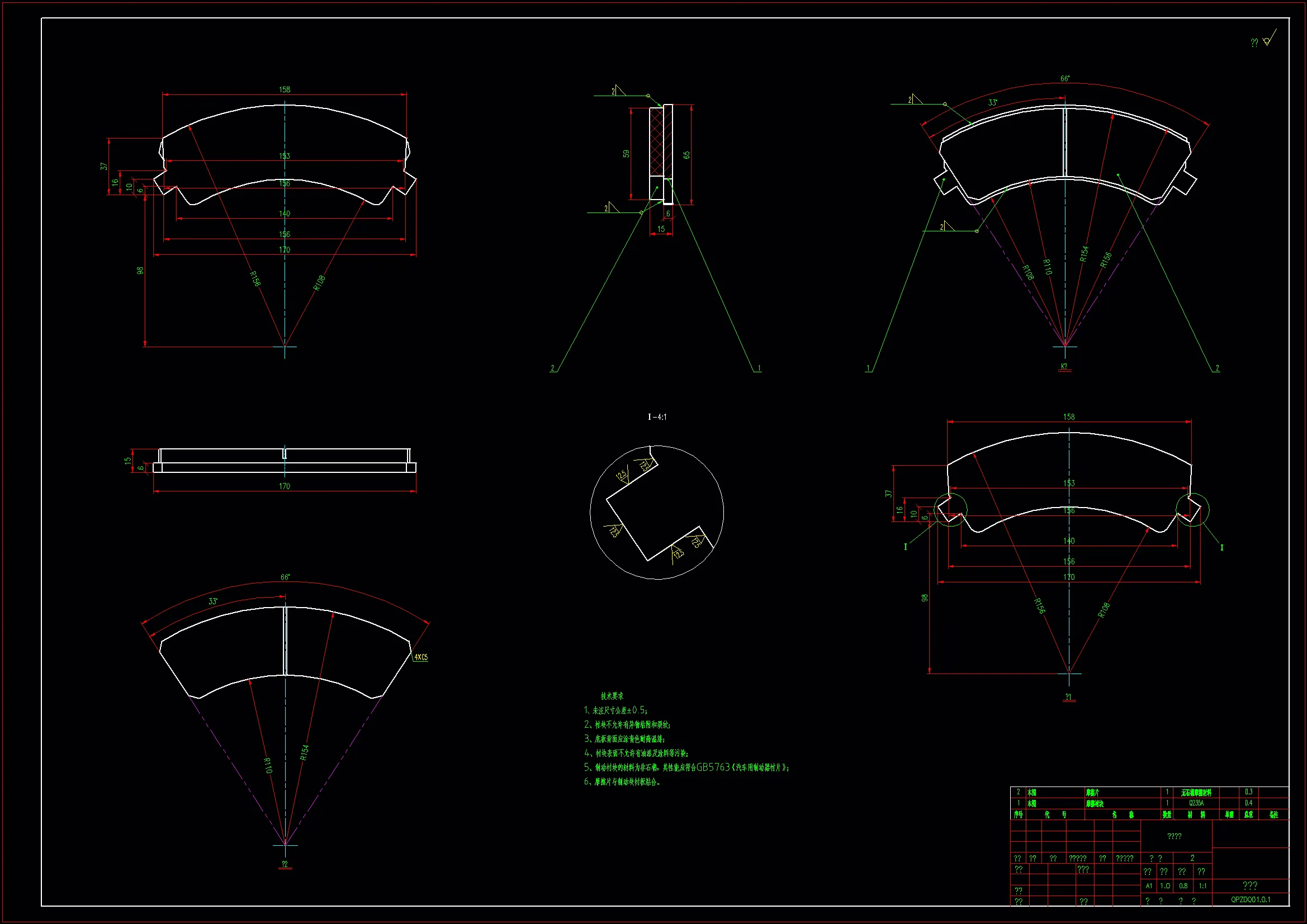Viewport: 1307px width, 924px height.
Task: Click the 1:1 scale cell in title block
Action: (x=1203, y=886)
